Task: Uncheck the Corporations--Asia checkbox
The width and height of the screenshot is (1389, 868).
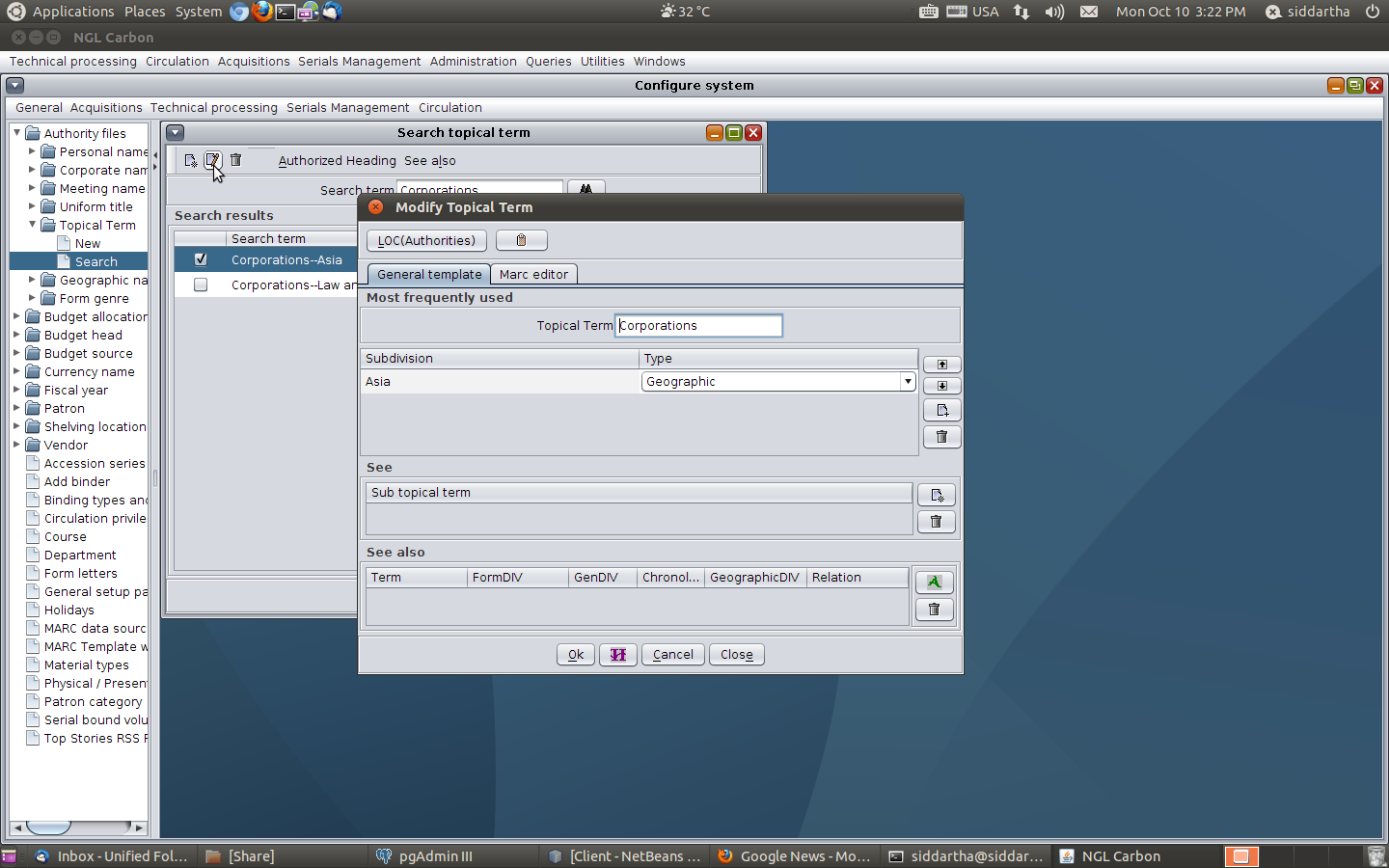Action: point(201,259)
